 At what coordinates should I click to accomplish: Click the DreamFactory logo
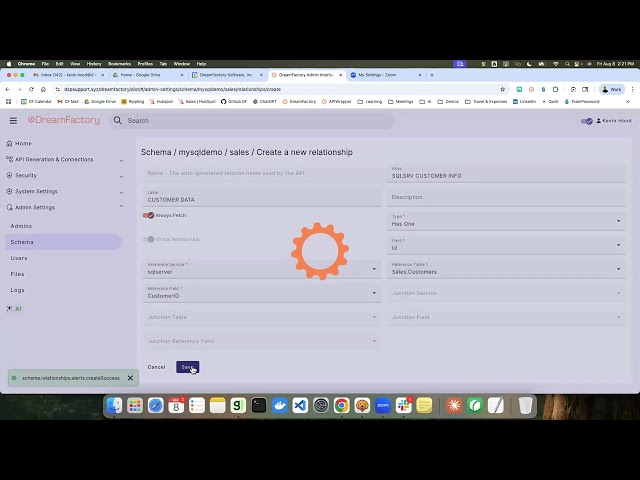[x=64, y=120]
